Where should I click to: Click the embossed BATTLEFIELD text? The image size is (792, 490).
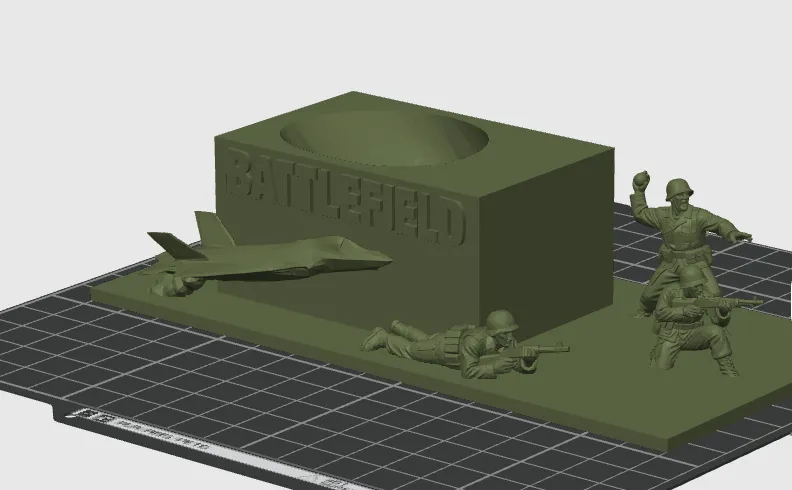click(344, 199)
